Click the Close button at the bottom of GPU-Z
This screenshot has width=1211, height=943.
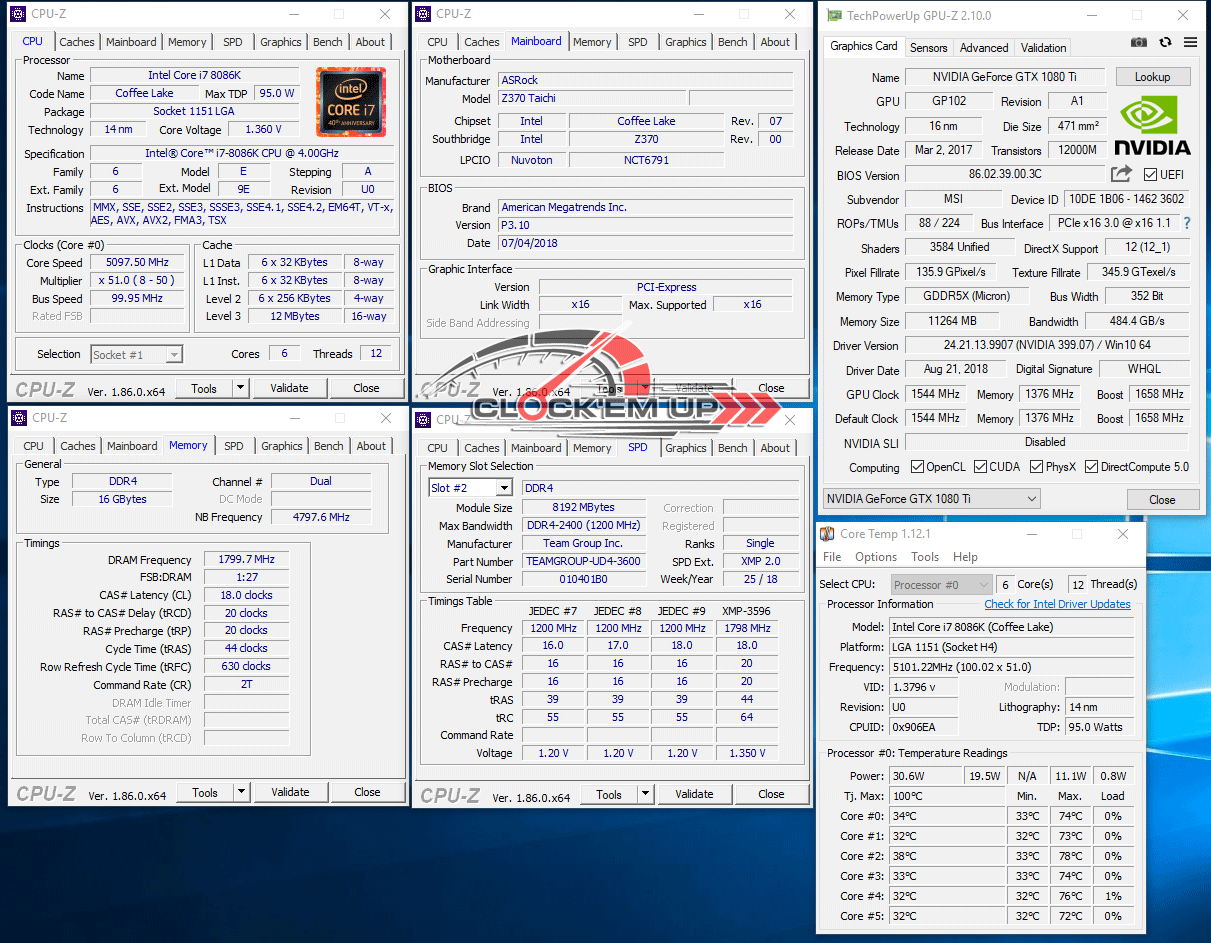(x=1162, y=499)
